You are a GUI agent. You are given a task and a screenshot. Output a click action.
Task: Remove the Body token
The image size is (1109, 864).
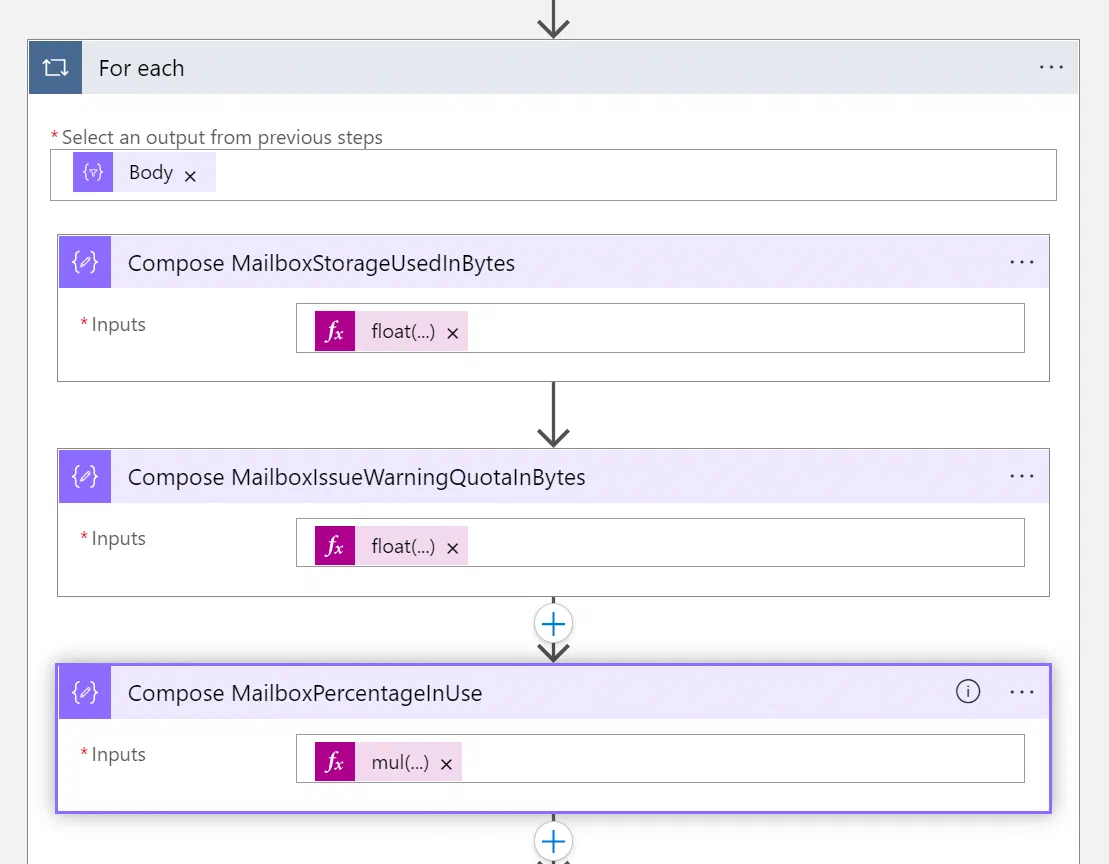(x=190, y=176)
